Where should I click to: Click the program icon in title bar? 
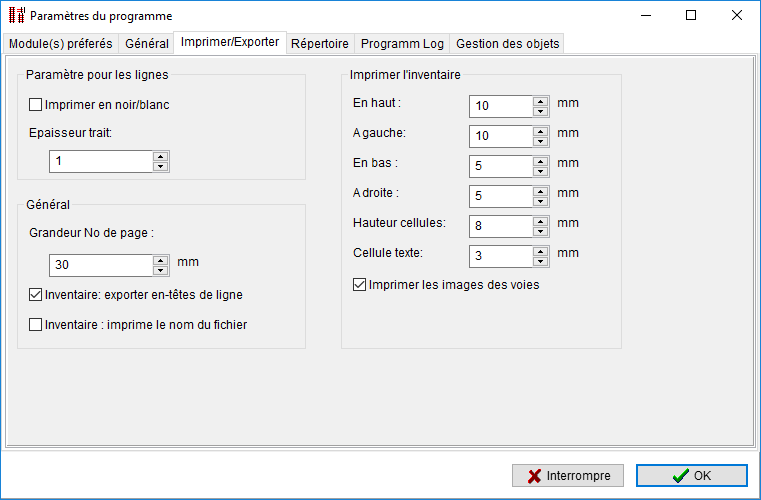(17, 16)
